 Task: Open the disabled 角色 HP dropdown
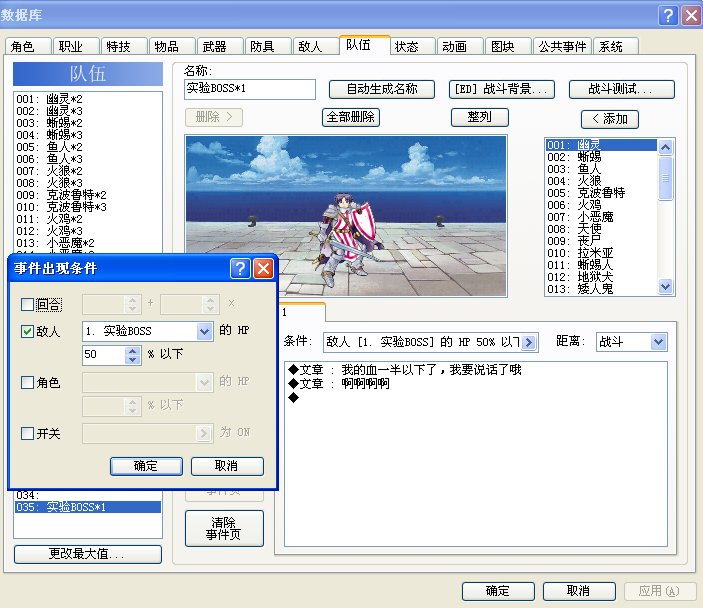point(204,382)
